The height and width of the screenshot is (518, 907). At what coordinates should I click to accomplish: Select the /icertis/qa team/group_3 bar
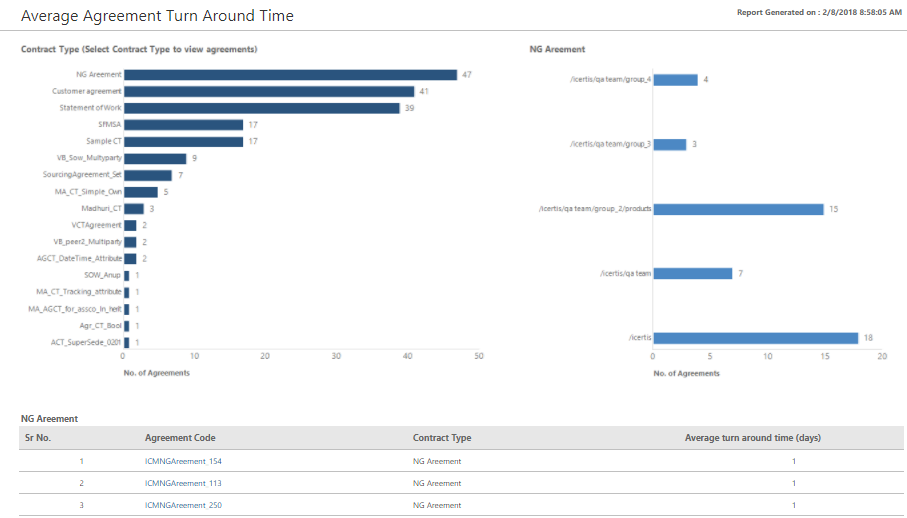point(669,144)
